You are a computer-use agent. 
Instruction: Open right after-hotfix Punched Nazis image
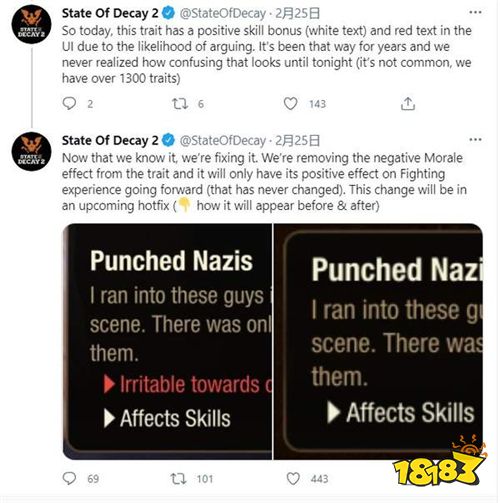pos(378,341)
